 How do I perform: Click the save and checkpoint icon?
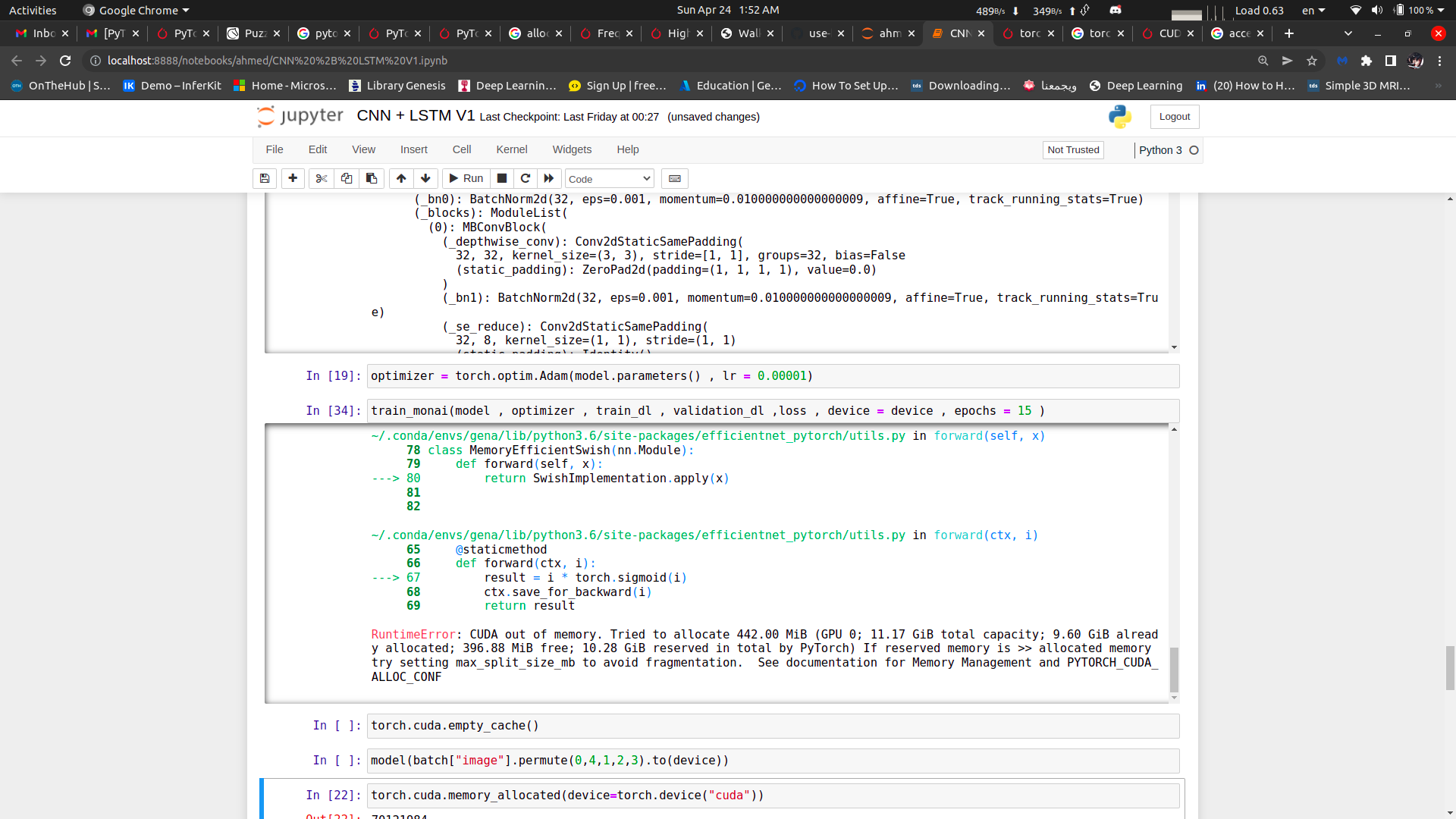tap(265, 179)
